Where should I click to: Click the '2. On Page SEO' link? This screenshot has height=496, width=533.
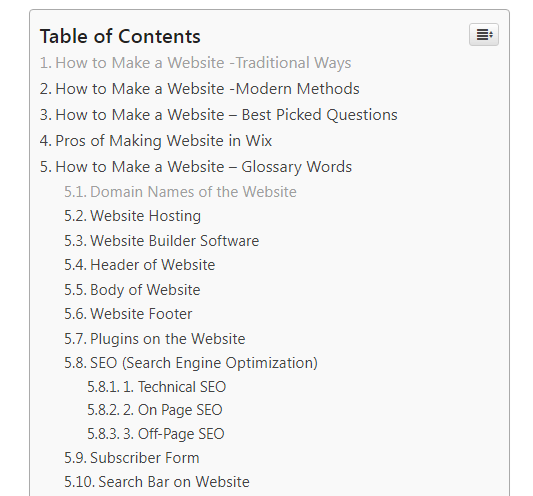click(x=155, y=410)
